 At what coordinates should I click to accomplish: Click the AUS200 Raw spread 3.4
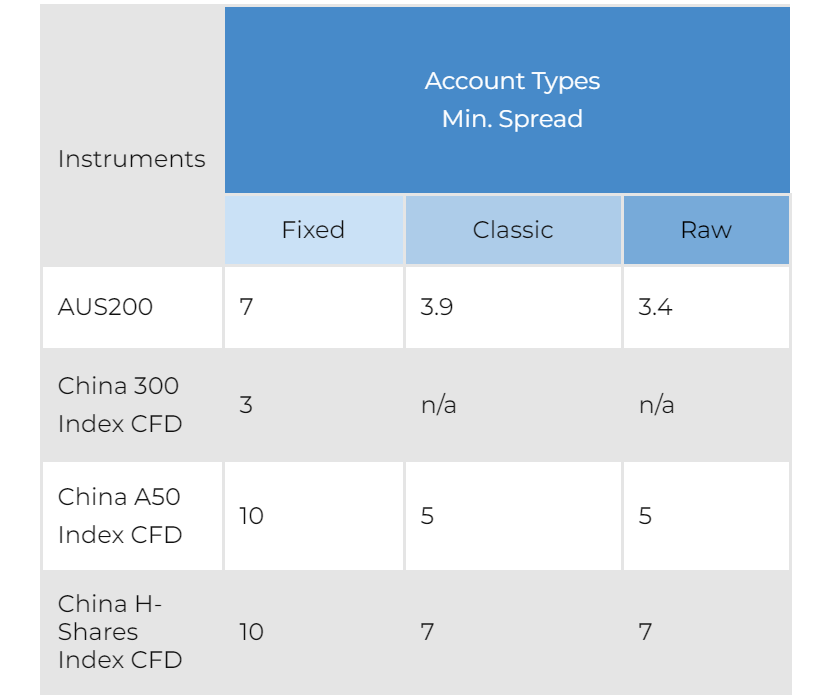click(655, 307)
